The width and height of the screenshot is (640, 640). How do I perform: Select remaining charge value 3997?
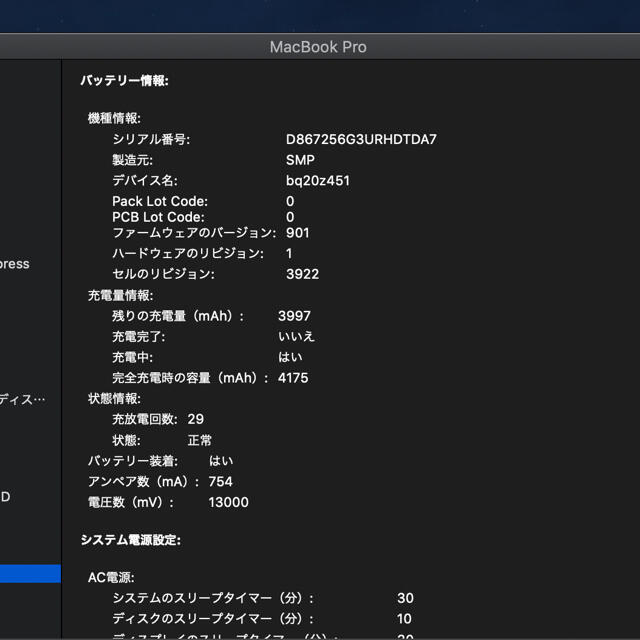294,316
